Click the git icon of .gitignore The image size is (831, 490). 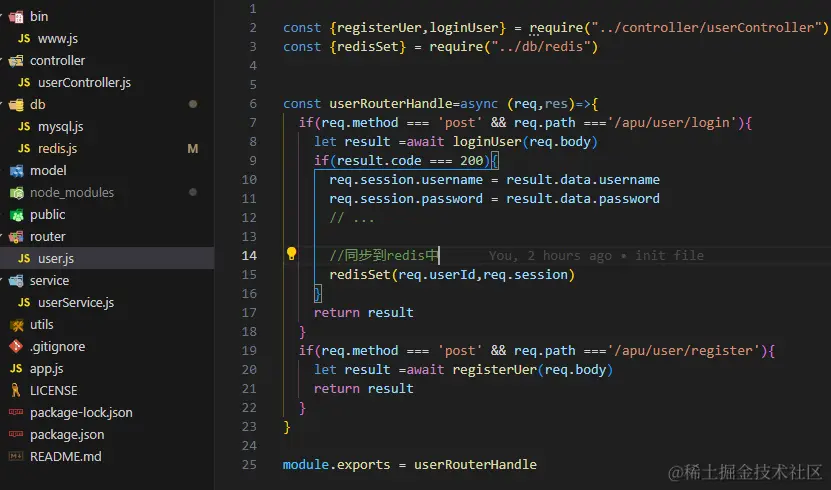(16, 346)
